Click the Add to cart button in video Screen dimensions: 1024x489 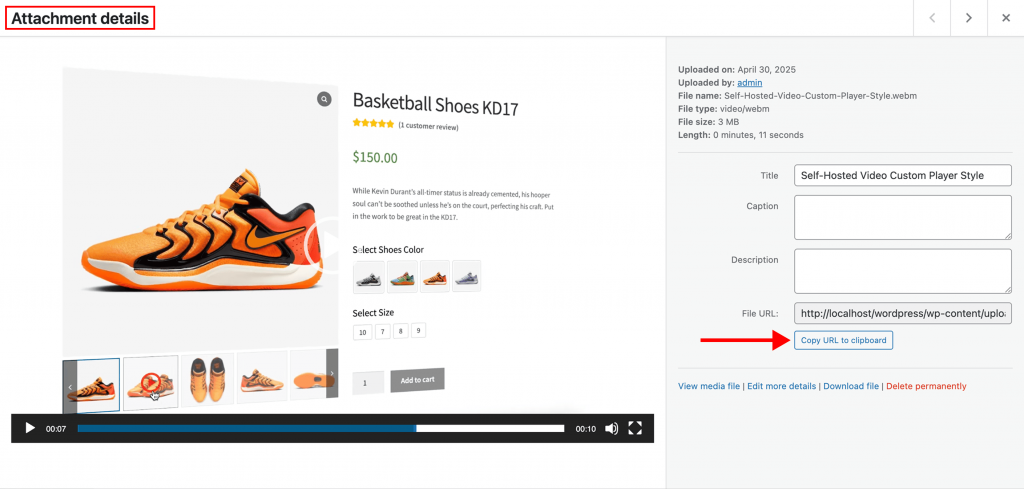[x=417, y=380]
